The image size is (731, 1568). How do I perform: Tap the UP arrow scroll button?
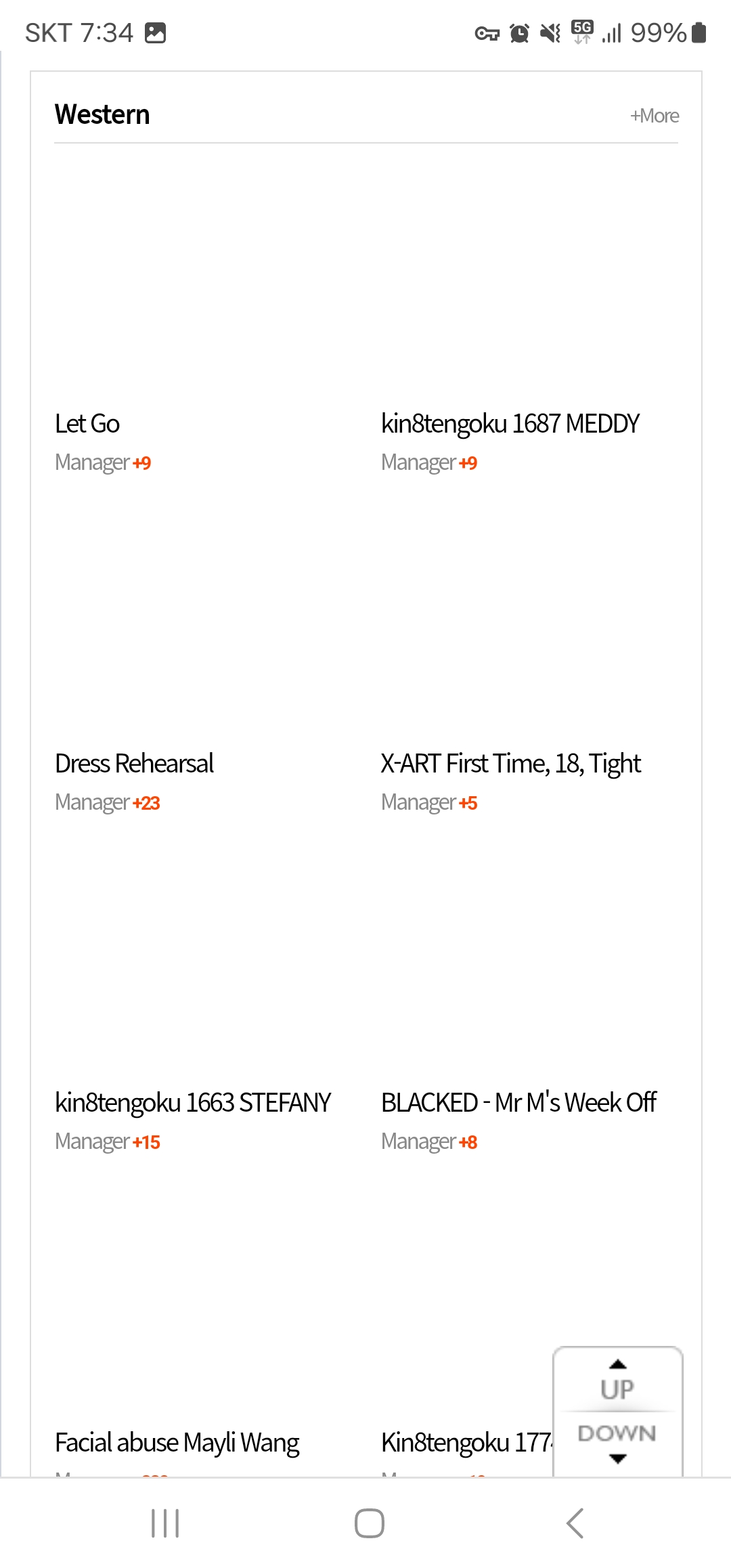coord(617,1380)
